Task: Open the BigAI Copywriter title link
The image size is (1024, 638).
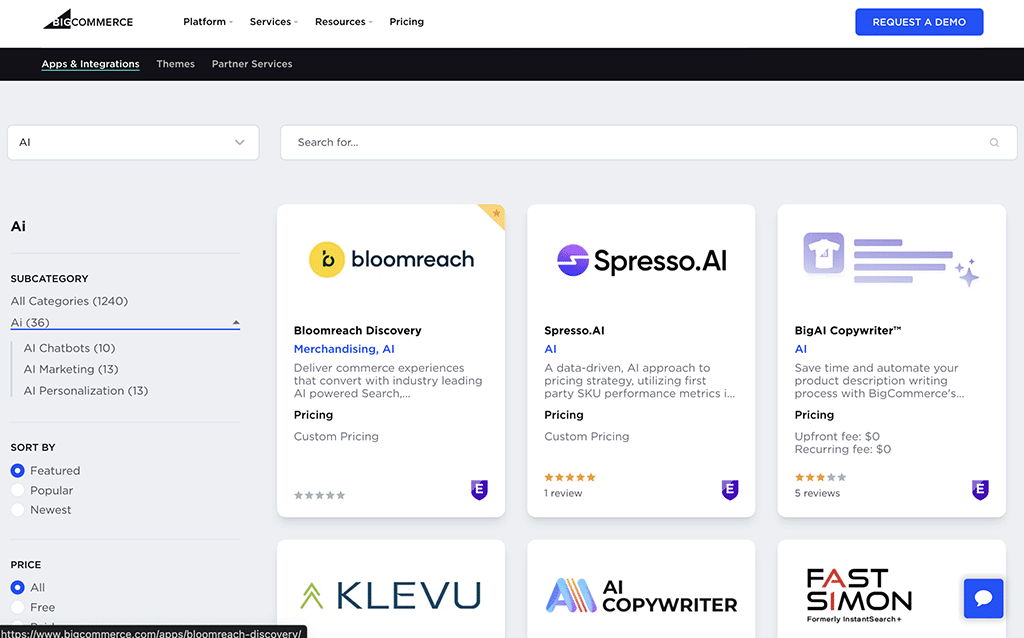Action: point(848,330)
